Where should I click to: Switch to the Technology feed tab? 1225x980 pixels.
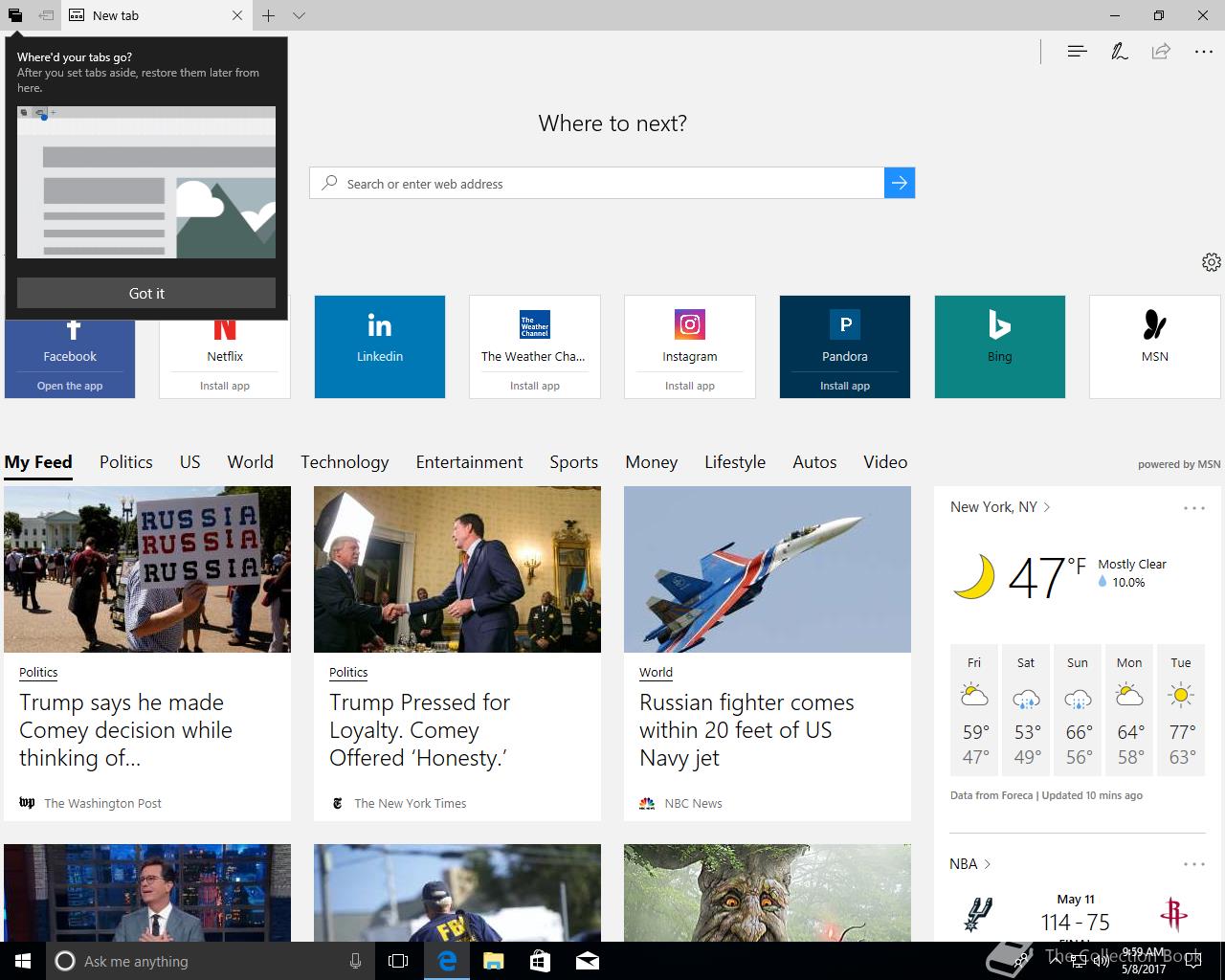point(345,462)
